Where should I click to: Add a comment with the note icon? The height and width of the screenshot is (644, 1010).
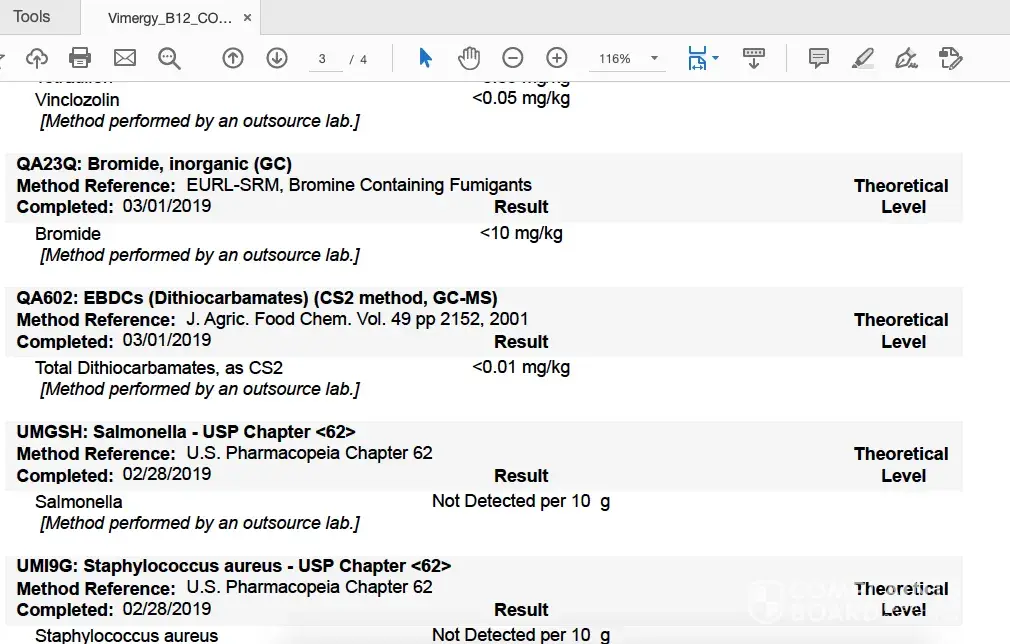click(819, 59)
